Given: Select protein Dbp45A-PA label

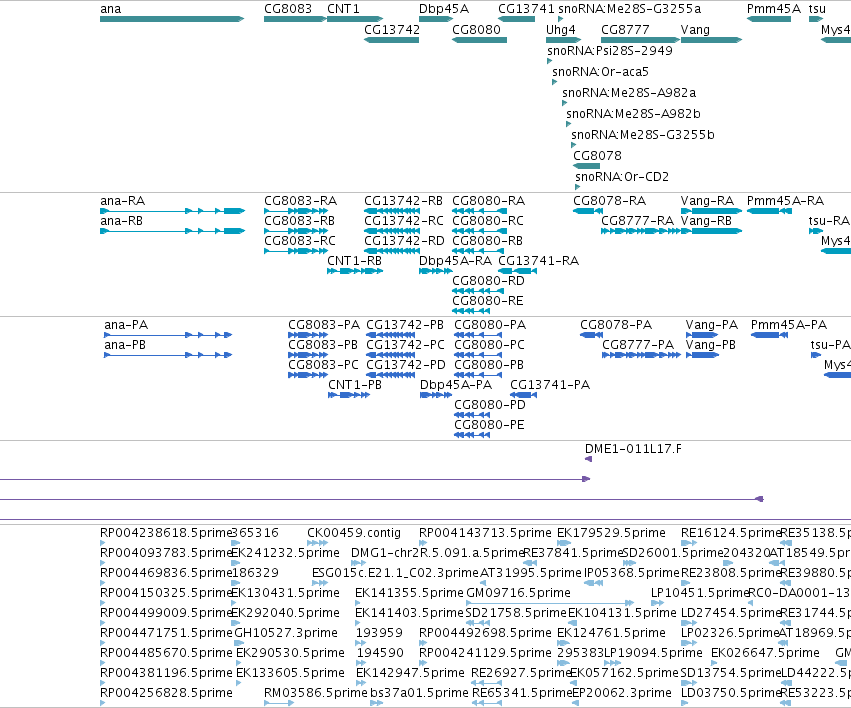Looking at the screenshot, I should pos(456,385).
